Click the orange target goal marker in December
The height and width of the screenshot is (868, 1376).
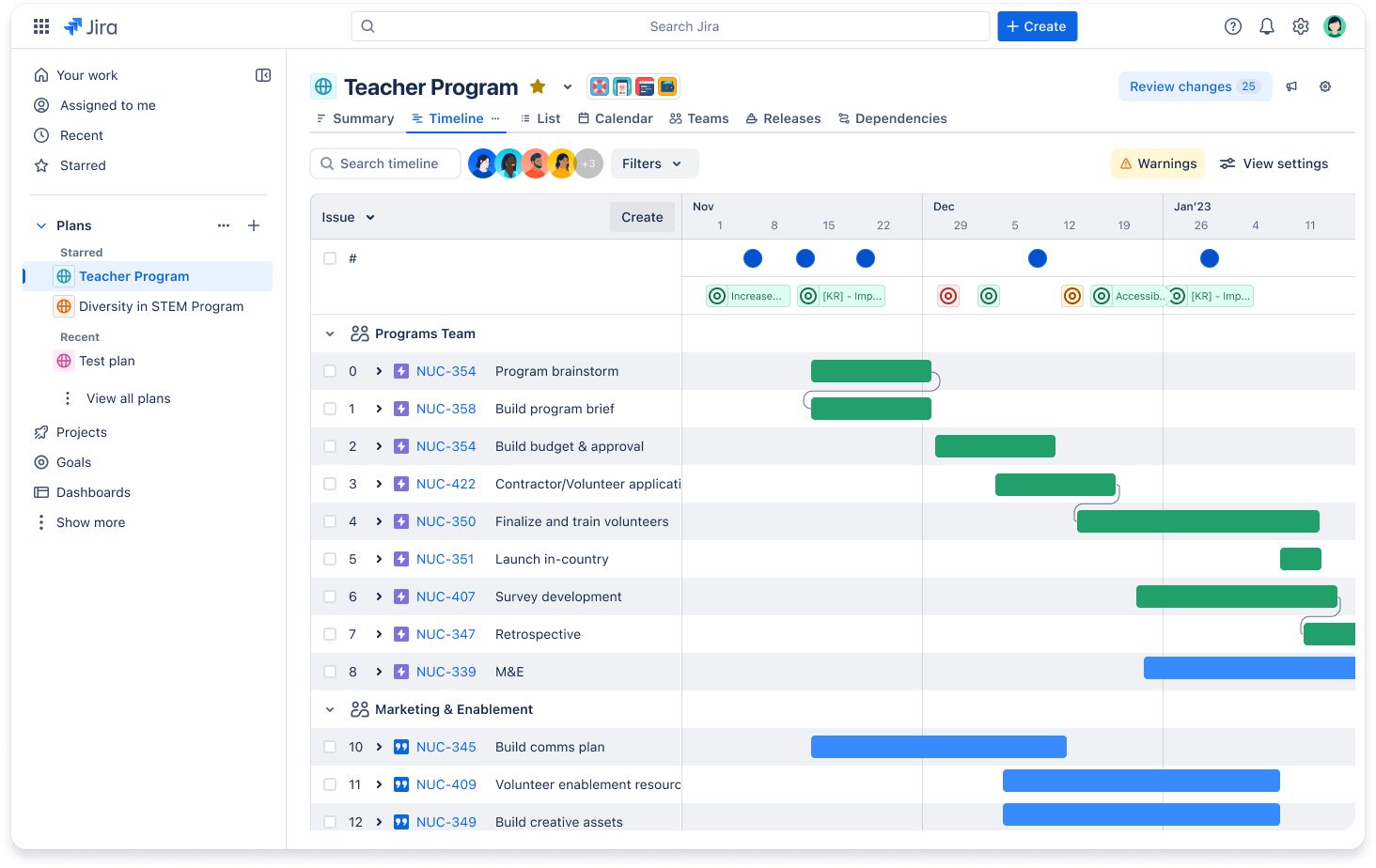1072,296
